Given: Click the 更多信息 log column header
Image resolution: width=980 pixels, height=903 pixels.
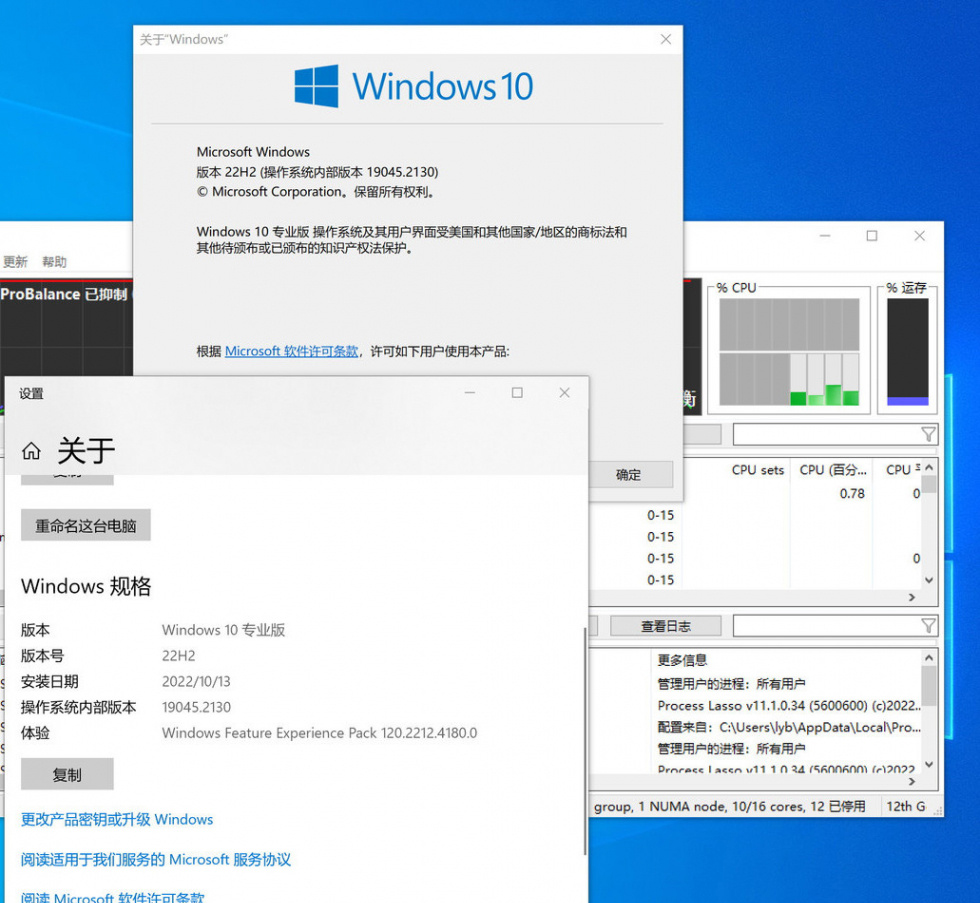Looking at the screenshot, I should (x=682, y=660).
